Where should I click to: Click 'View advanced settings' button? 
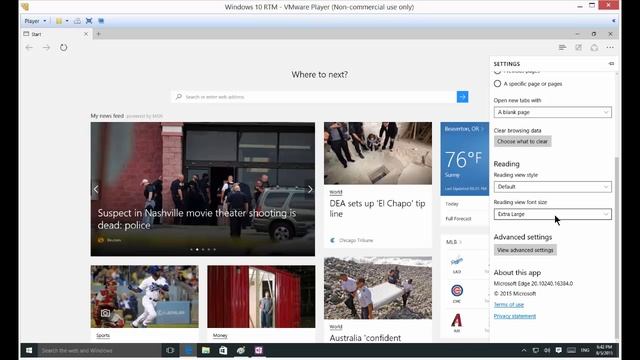tap(525, 250)
